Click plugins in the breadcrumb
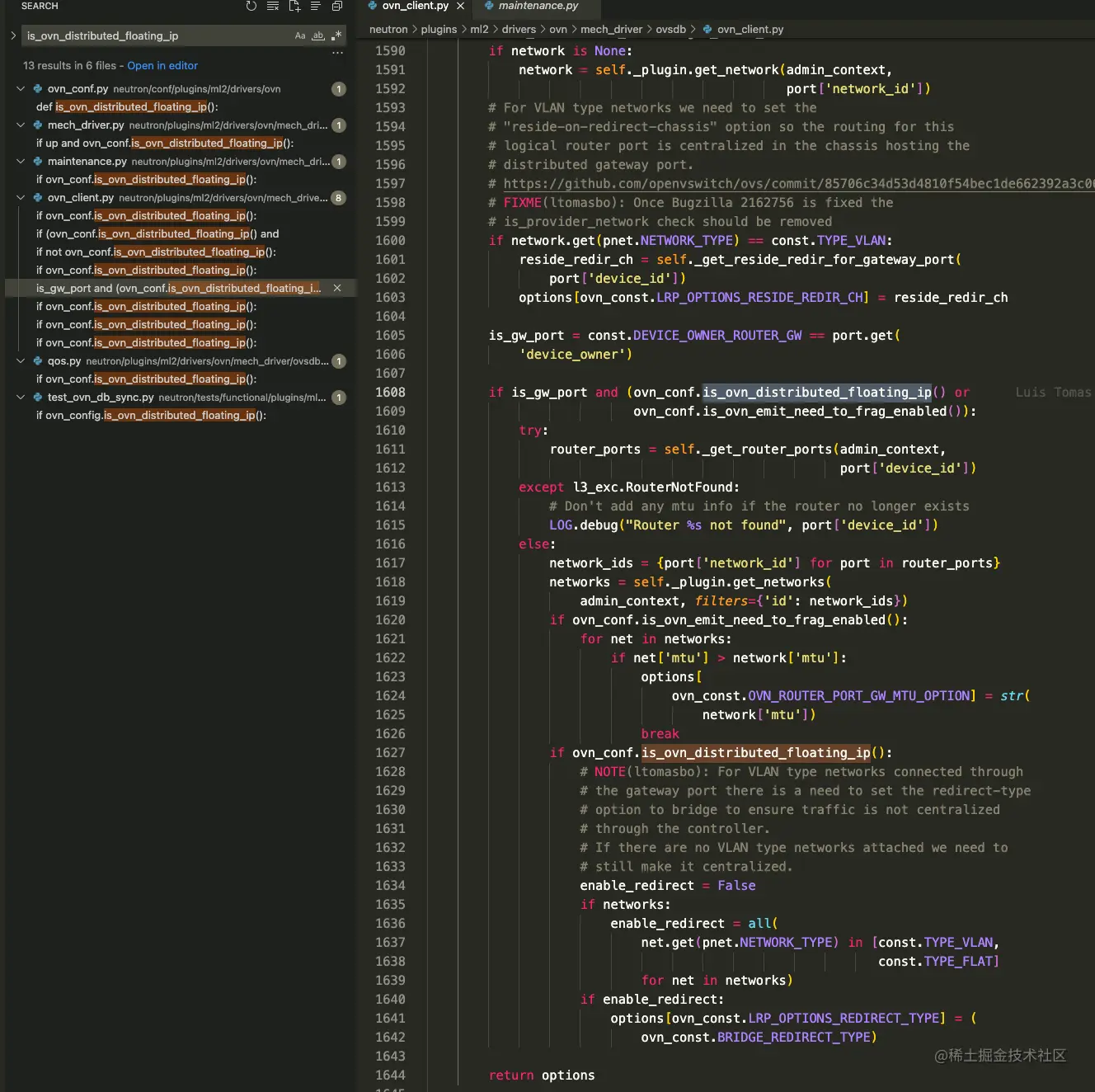Viewport: 1095px width, 1092px height. tap(439, 29)
